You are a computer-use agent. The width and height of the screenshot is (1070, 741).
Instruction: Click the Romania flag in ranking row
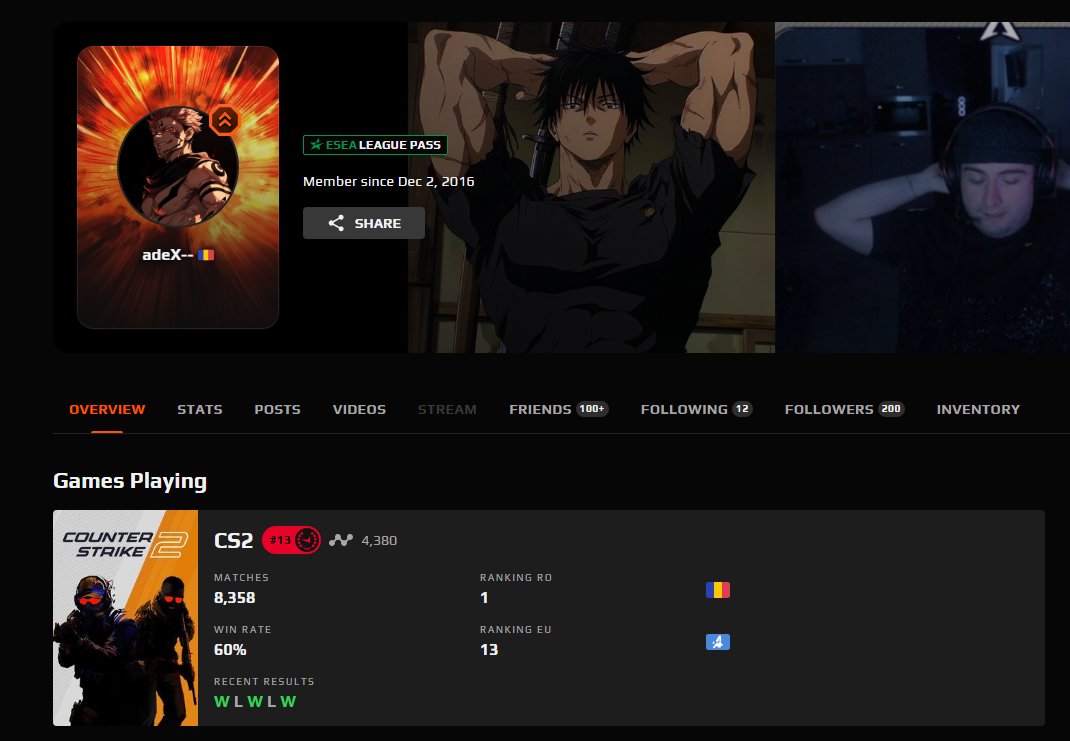(718, 590)
